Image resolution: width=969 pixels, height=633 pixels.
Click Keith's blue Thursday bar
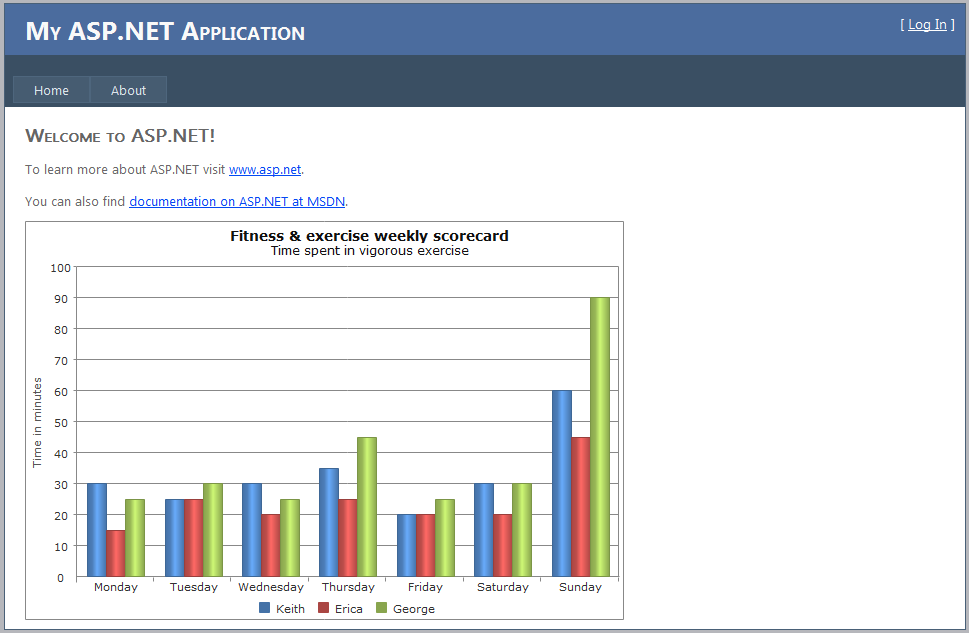coord(328,522)
